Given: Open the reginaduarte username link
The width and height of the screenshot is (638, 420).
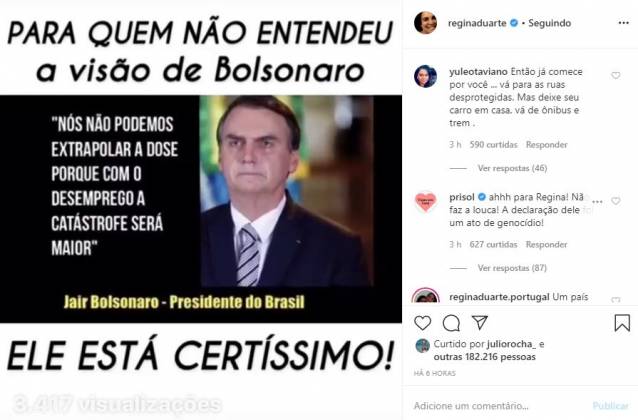Looking at the screenshot, I should pyautogui.click(x=477, y=23).
